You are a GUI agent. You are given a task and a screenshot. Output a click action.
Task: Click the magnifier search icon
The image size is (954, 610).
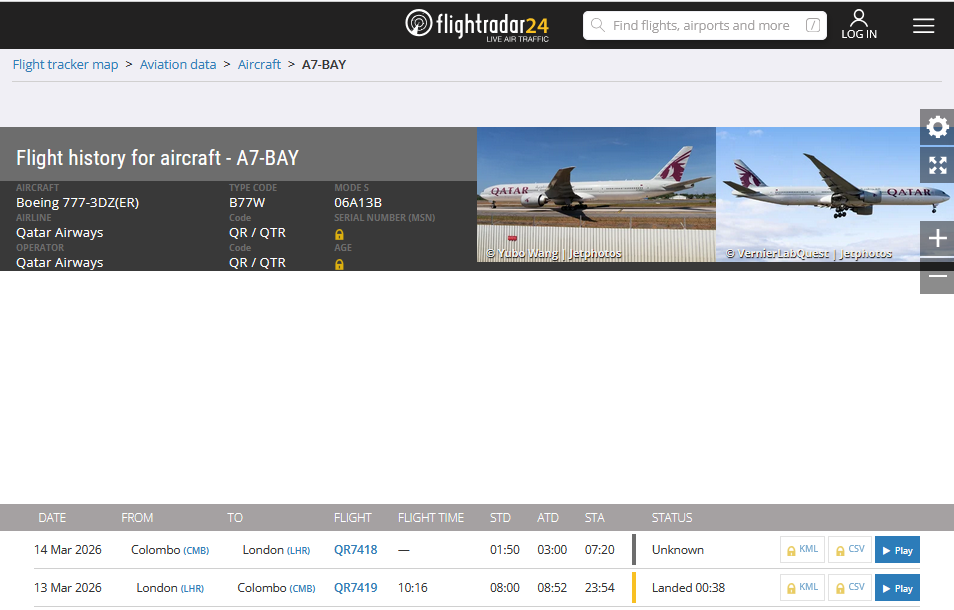(598, 26)
